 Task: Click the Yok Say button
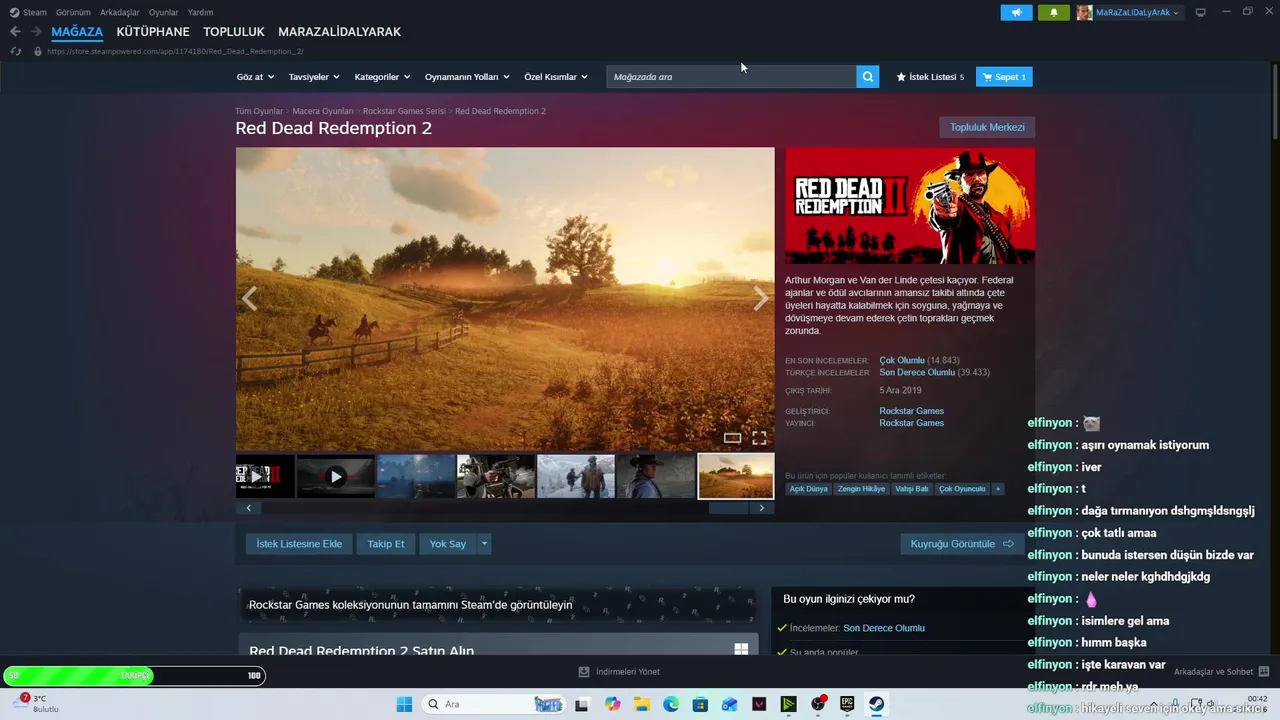448,544
